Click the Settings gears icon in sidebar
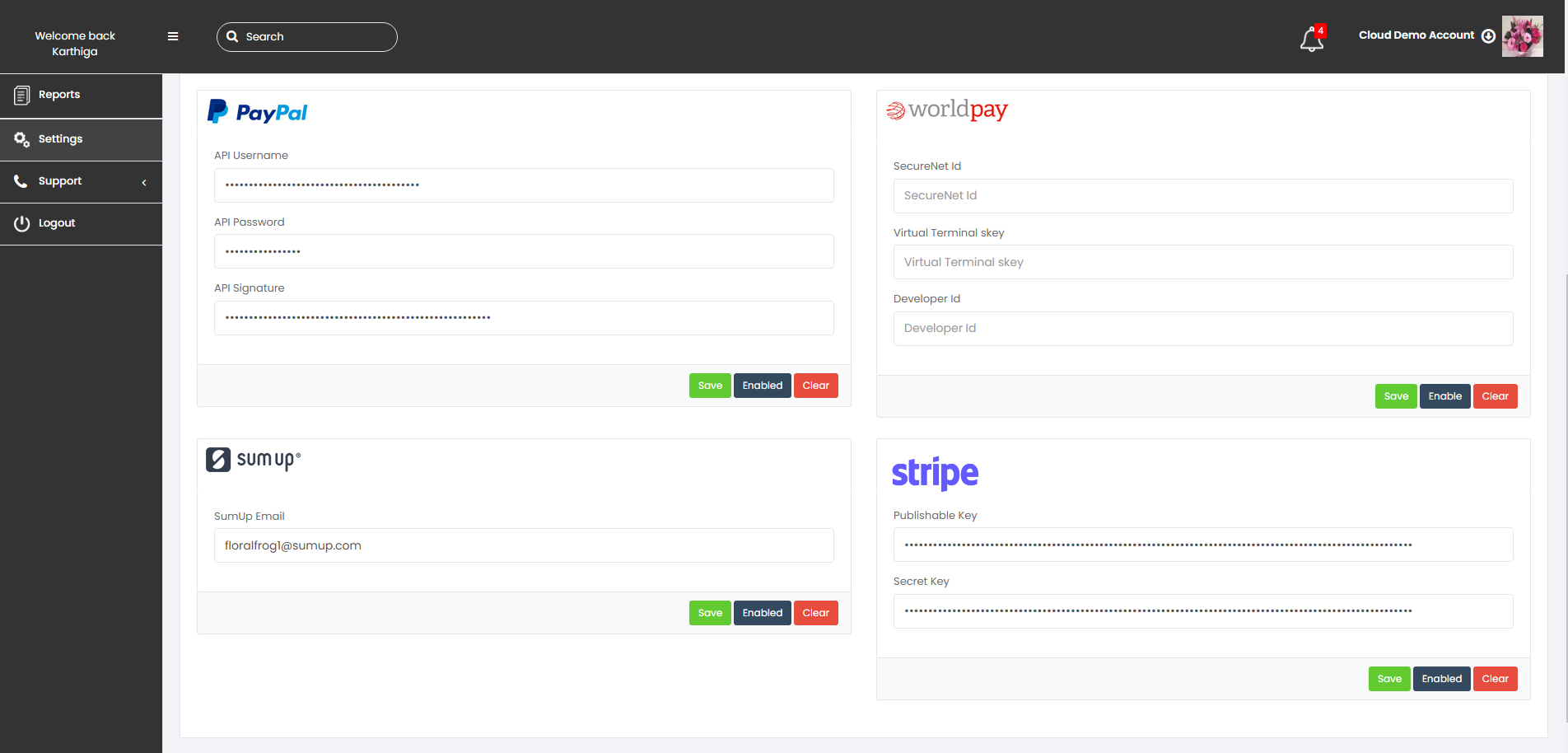The height and width of the screenshot is (753, 1568). 22,139
